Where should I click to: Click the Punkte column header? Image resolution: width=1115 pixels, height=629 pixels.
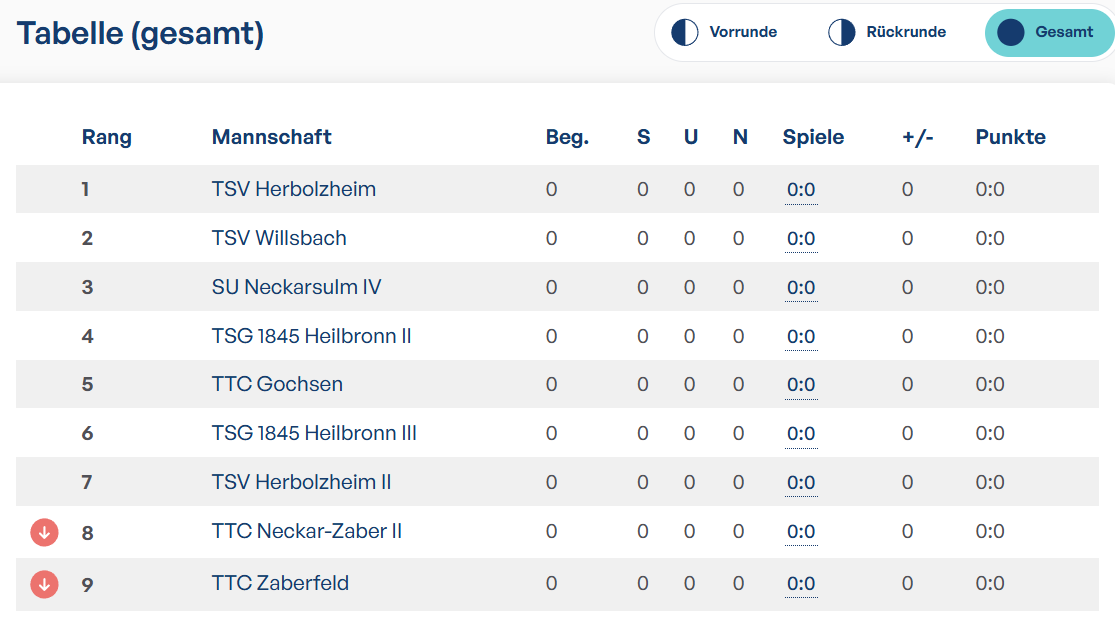point(1010,136)
